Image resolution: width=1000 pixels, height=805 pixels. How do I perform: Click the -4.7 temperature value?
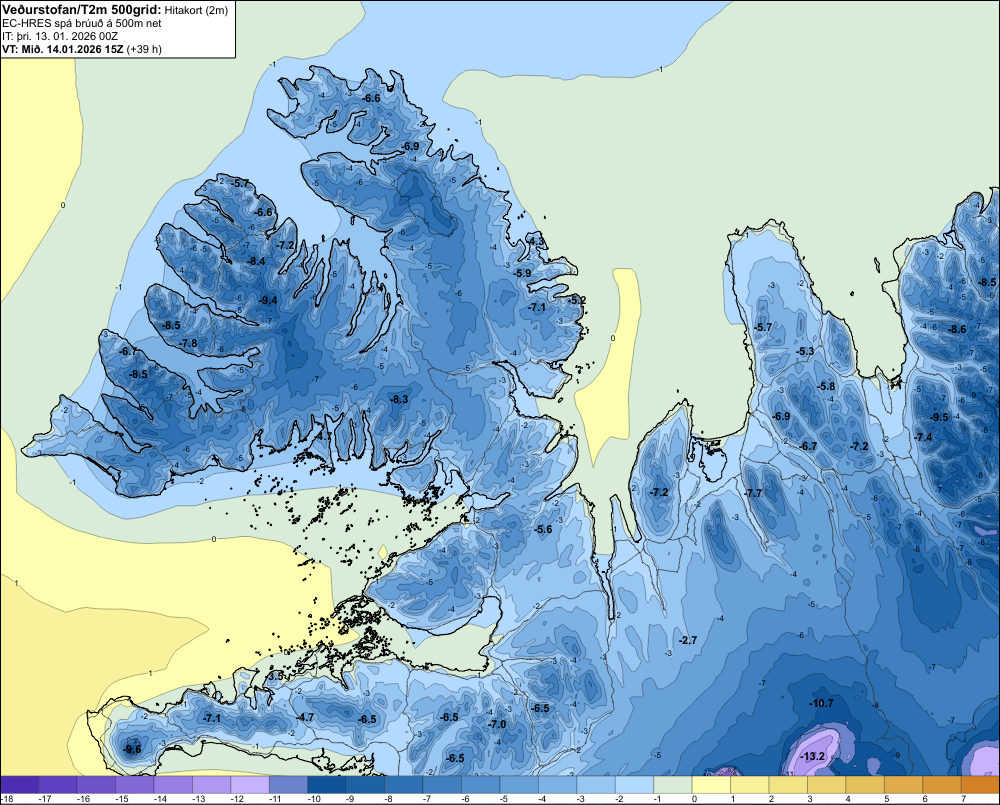point(305,717)
